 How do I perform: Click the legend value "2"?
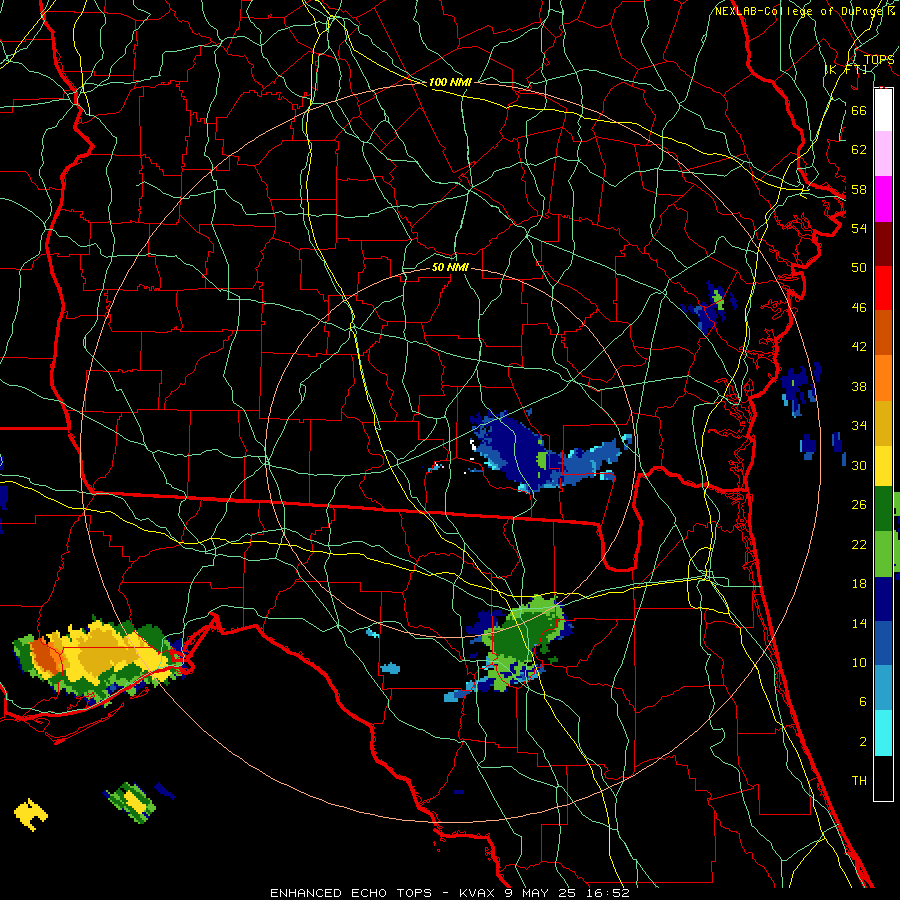(x=863, y=742)
